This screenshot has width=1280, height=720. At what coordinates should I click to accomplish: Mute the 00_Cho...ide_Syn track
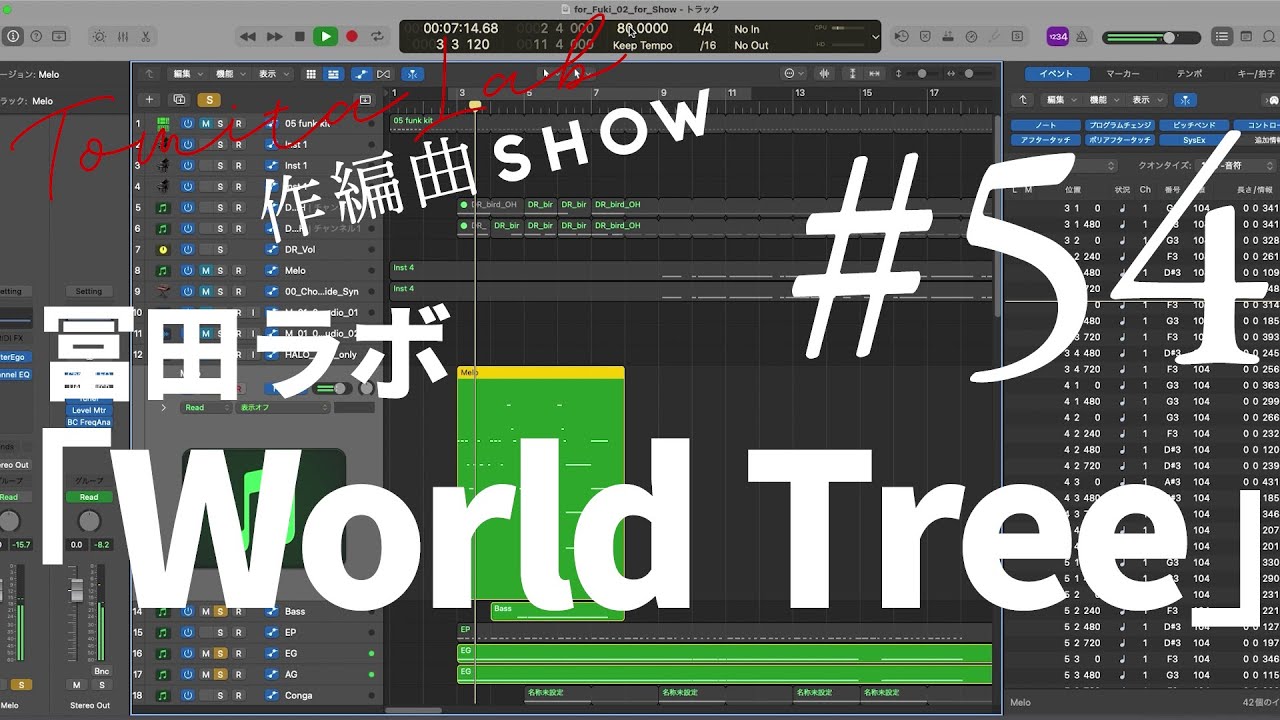pyautogui.click(x=206, y=291)
